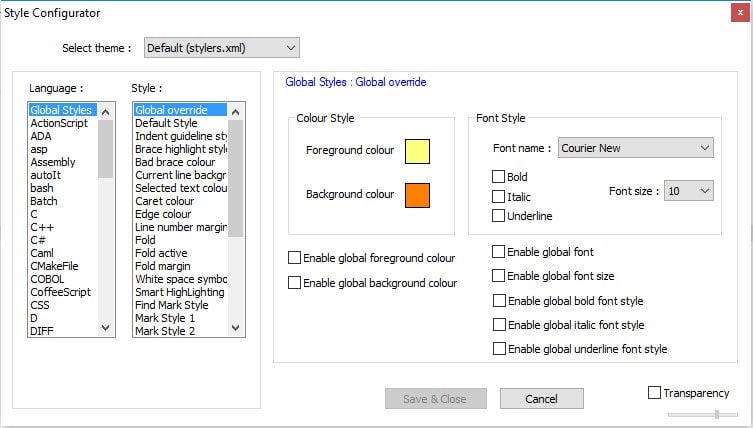Select asp language
The image size is (753, 428).
63,149
